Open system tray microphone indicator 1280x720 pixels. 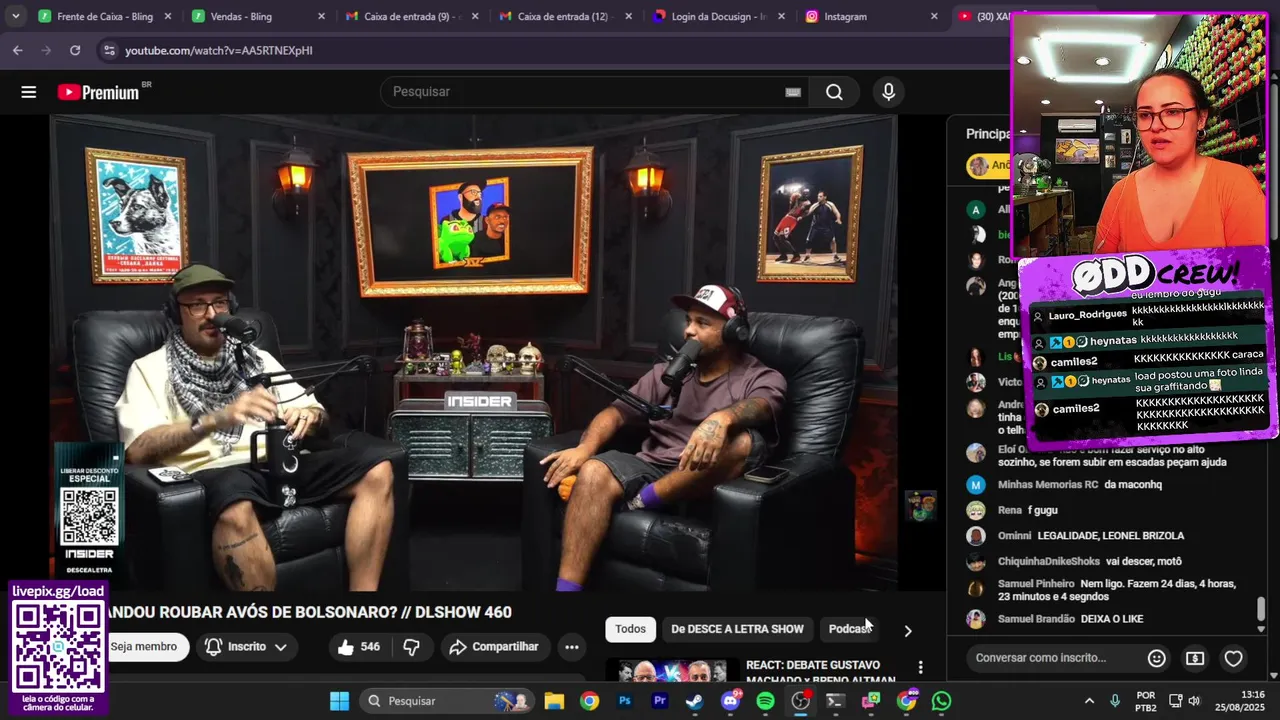1115,701
